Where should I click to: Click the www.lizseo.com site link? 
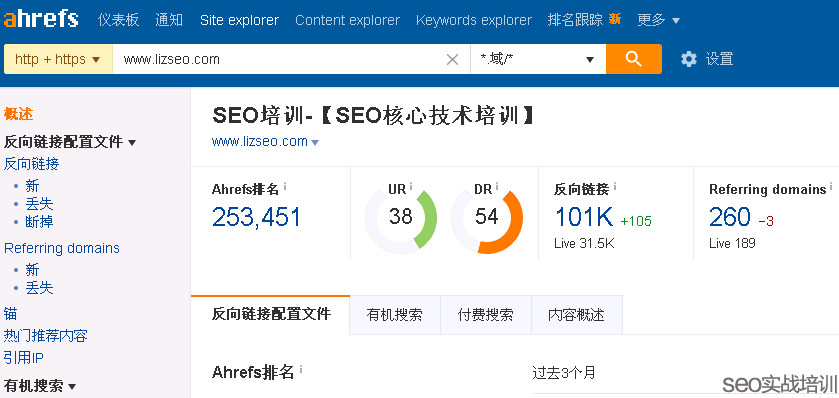click(x=260, y=142)
